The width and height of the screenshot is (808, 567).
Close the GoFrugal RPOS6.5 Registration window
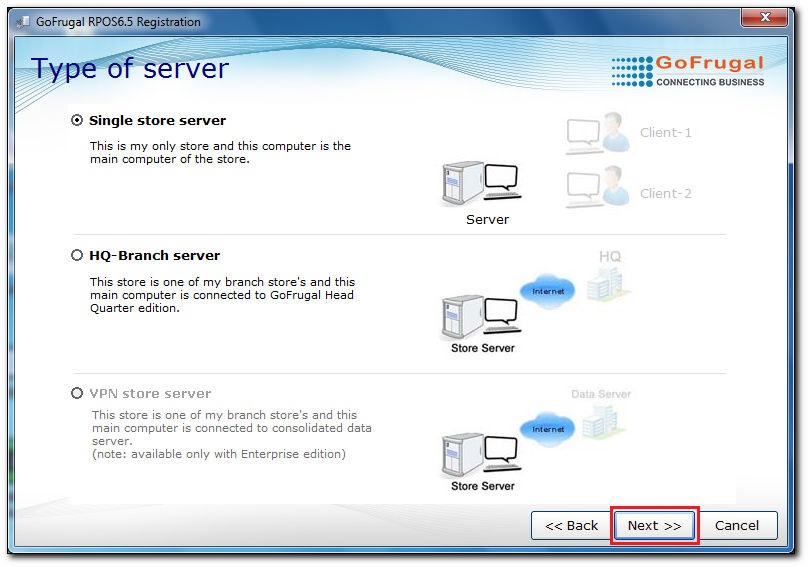pos(765,18)
